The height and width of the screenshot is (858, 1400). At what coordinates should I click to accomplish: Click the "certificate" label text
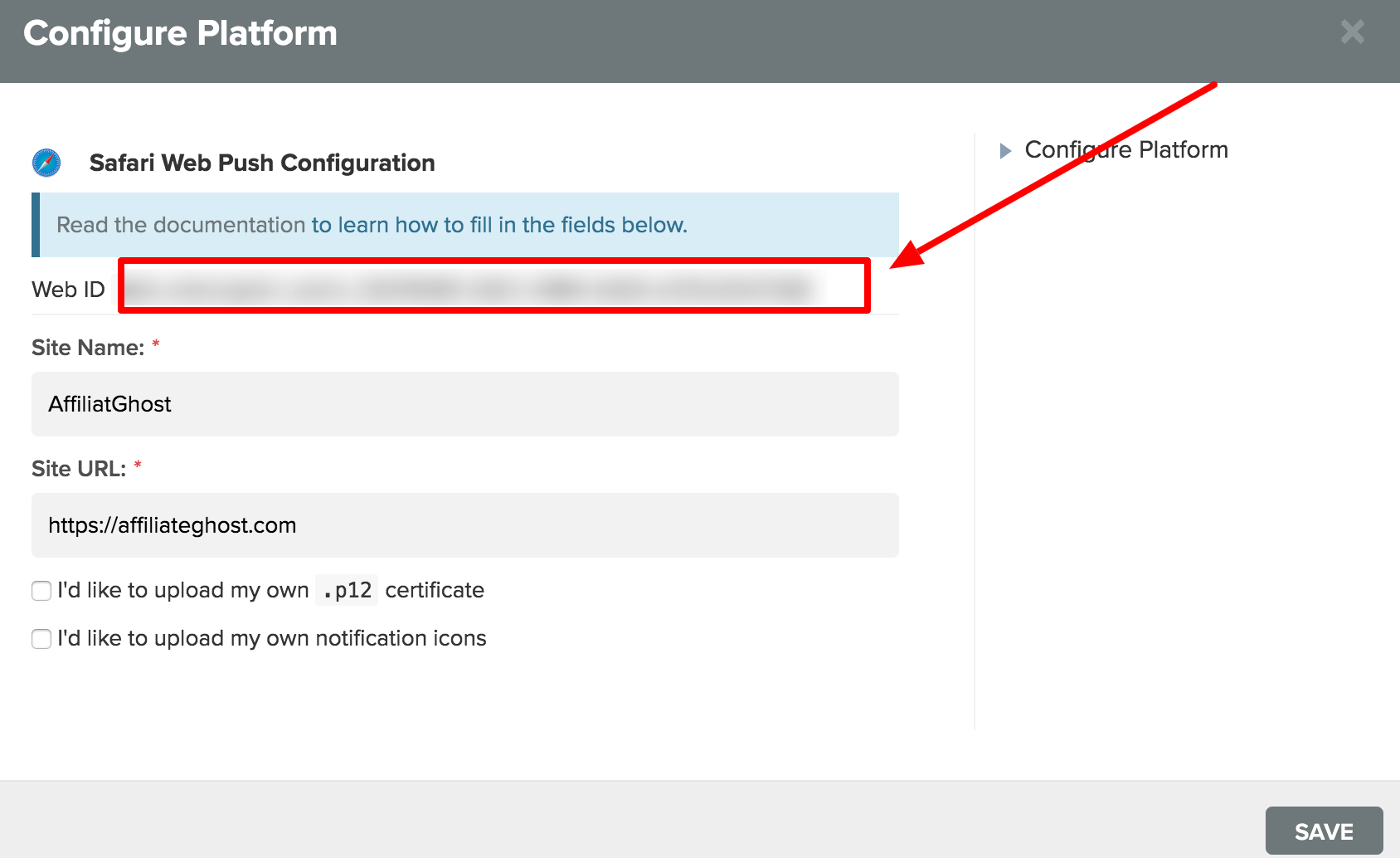click(435, 590)
